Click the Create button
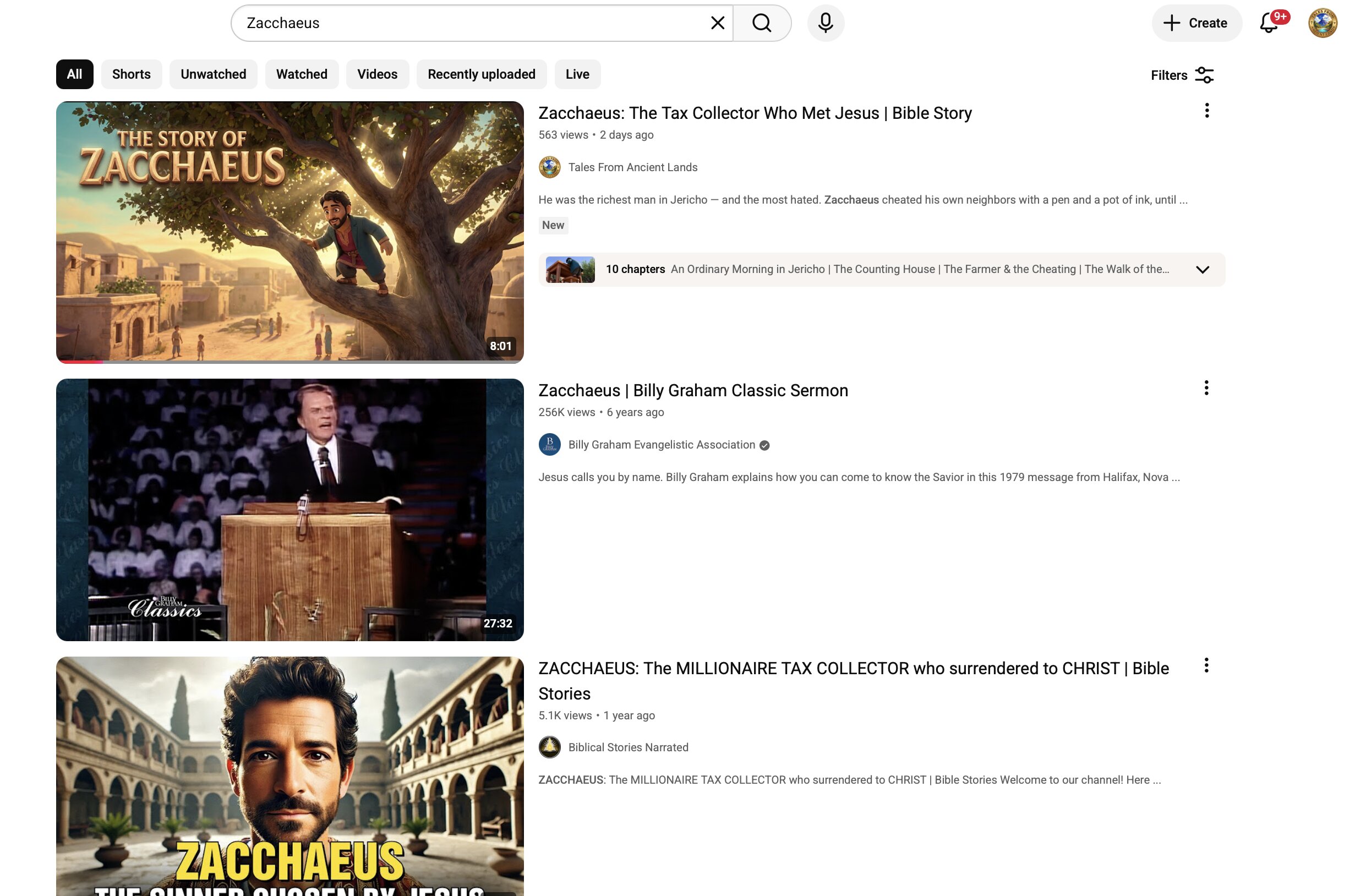This screenshot has width=1355, height=896. (1196, 23)
